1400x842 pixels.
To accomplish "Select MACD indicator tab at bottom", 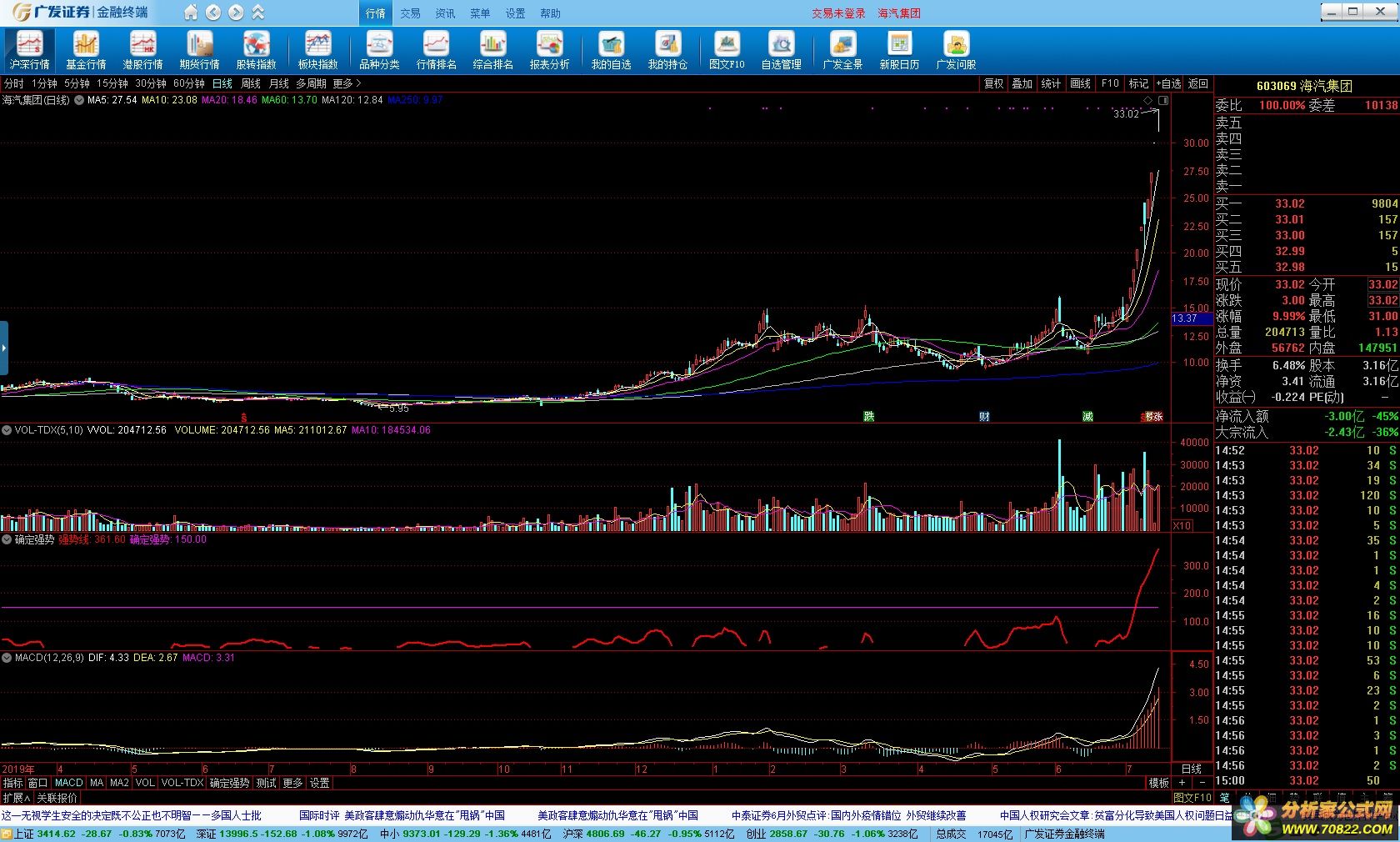I will pyautogui.click(x=69, y=783).
